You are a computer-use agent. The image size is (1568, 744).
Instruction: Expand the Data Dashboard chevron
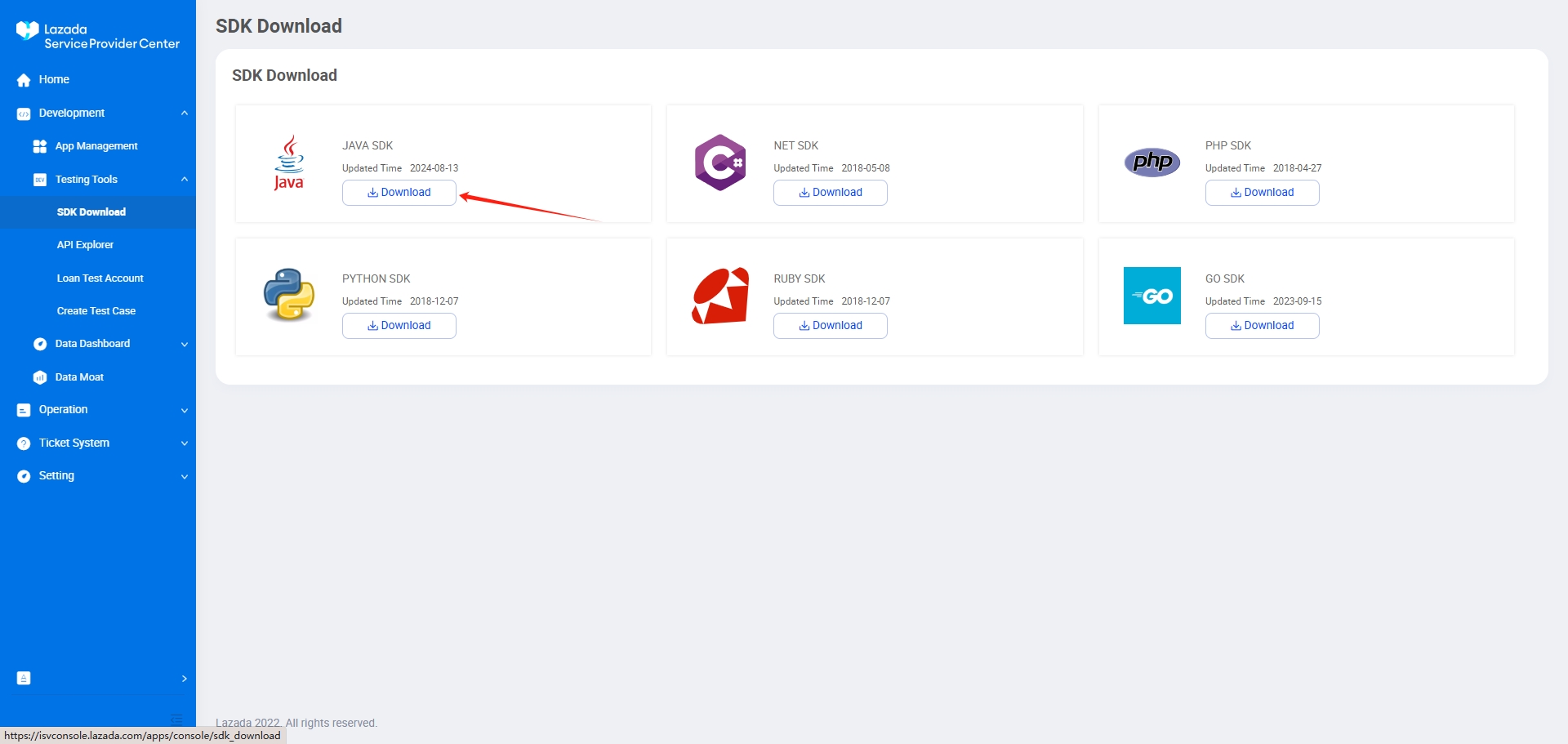[x=185, y=345]
